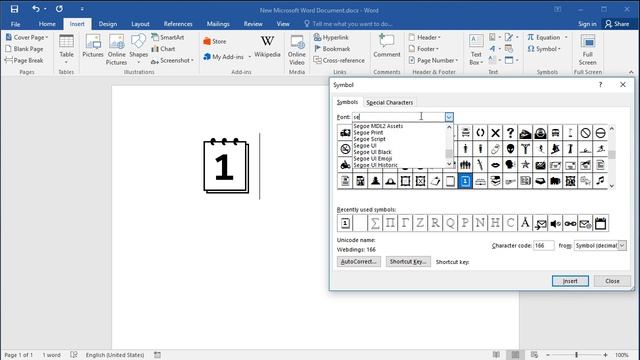Select the prohibition circle symbol in grid
This screenshot has width=640, height=360.
click(585, 133)
